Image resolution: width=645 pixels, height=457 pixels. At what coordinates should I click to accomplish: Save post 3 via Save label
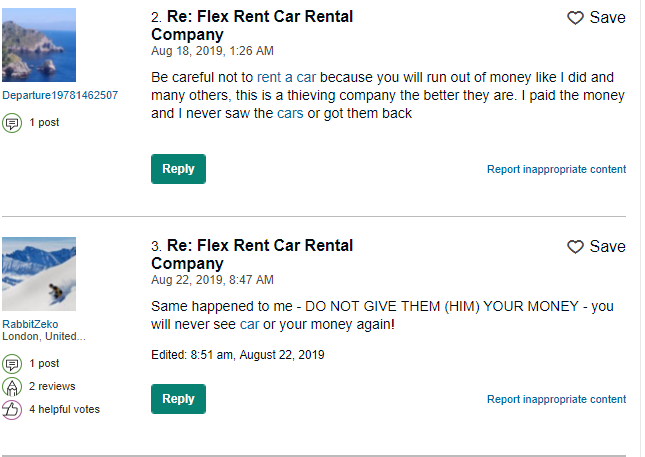[607, 247]
